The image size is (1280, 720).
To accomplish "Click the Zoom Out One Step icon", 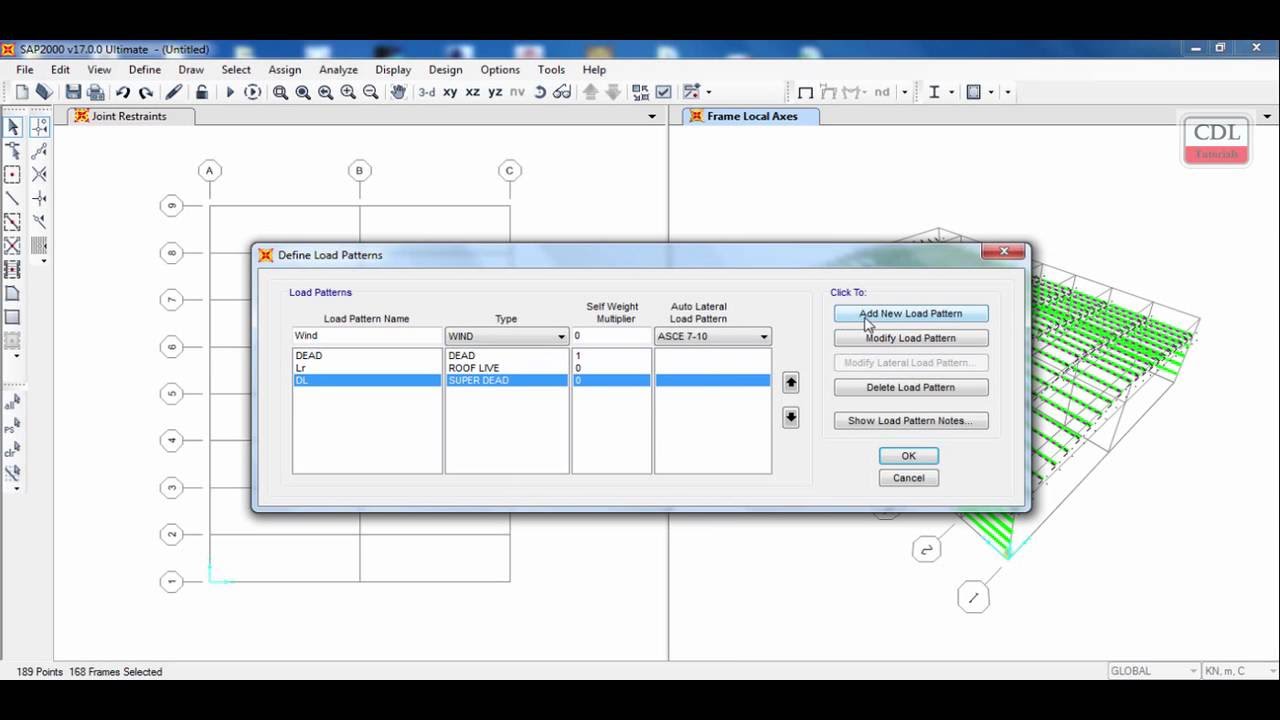I will click(370, 92).
